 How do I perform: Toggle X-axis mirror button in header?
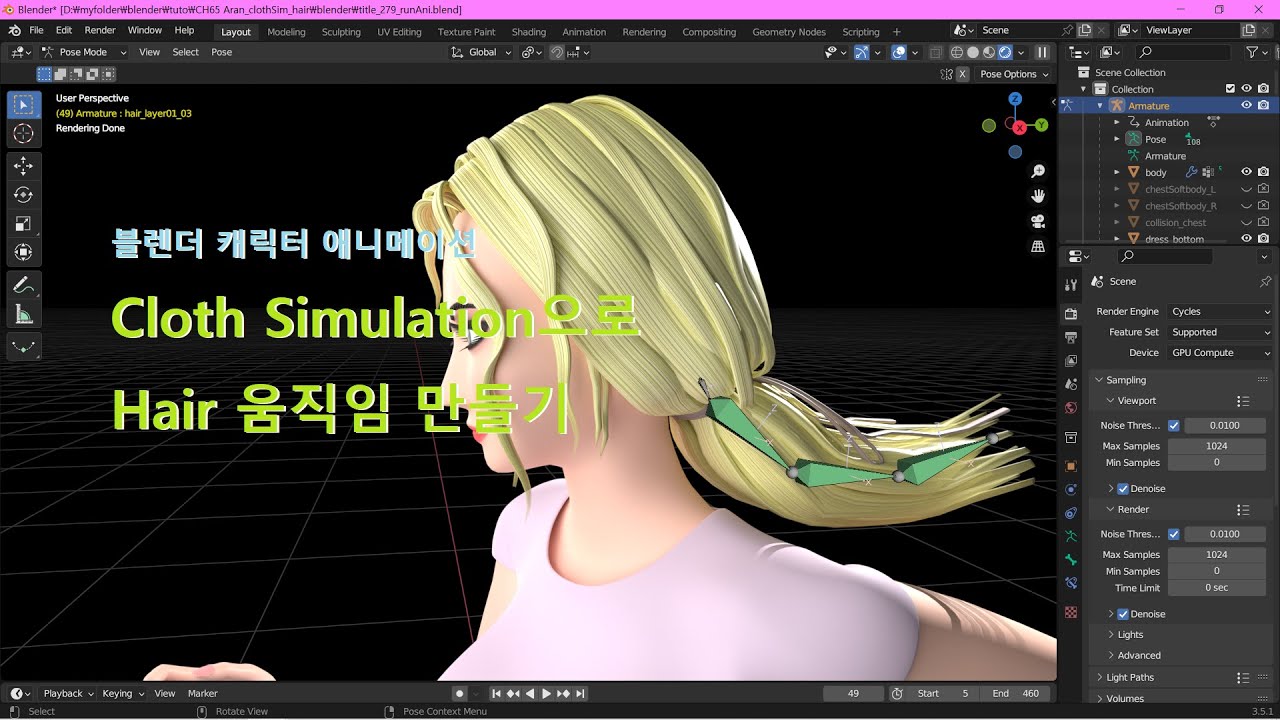(962, 74)
